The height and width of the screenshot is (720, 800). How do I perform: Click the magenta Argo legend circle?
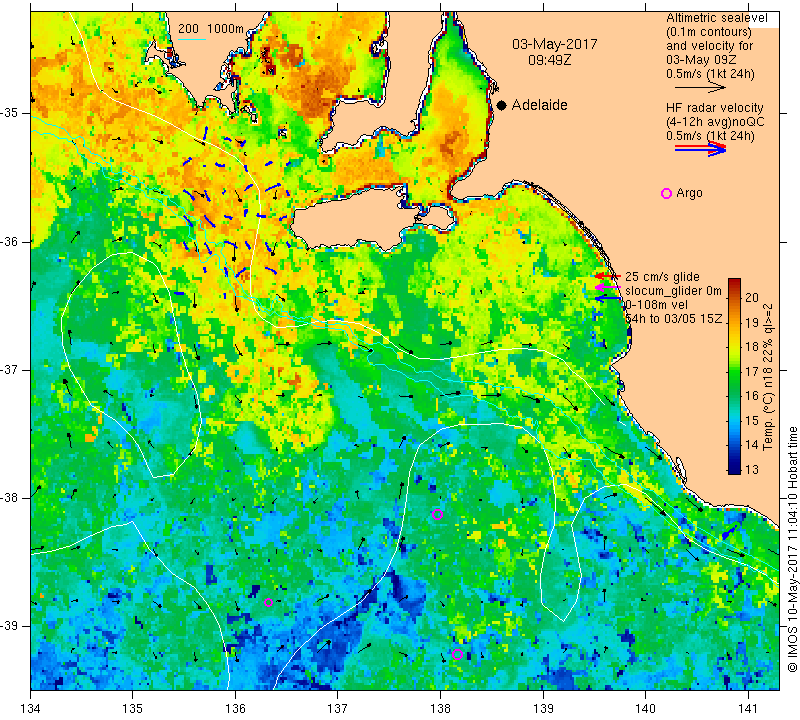[x=666, y=193]
